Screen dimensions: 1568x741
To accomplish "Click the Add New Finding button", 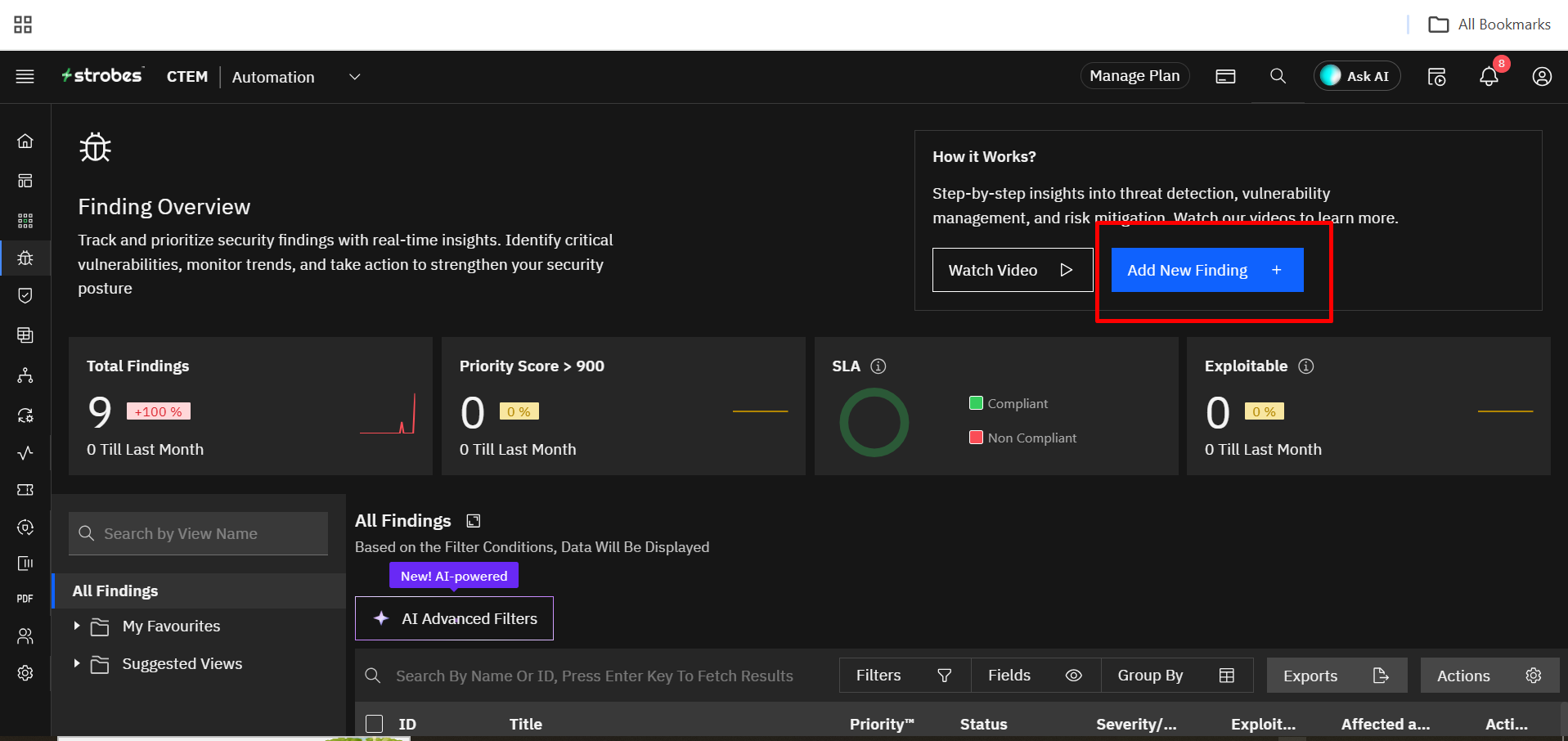I will 1206,270.
